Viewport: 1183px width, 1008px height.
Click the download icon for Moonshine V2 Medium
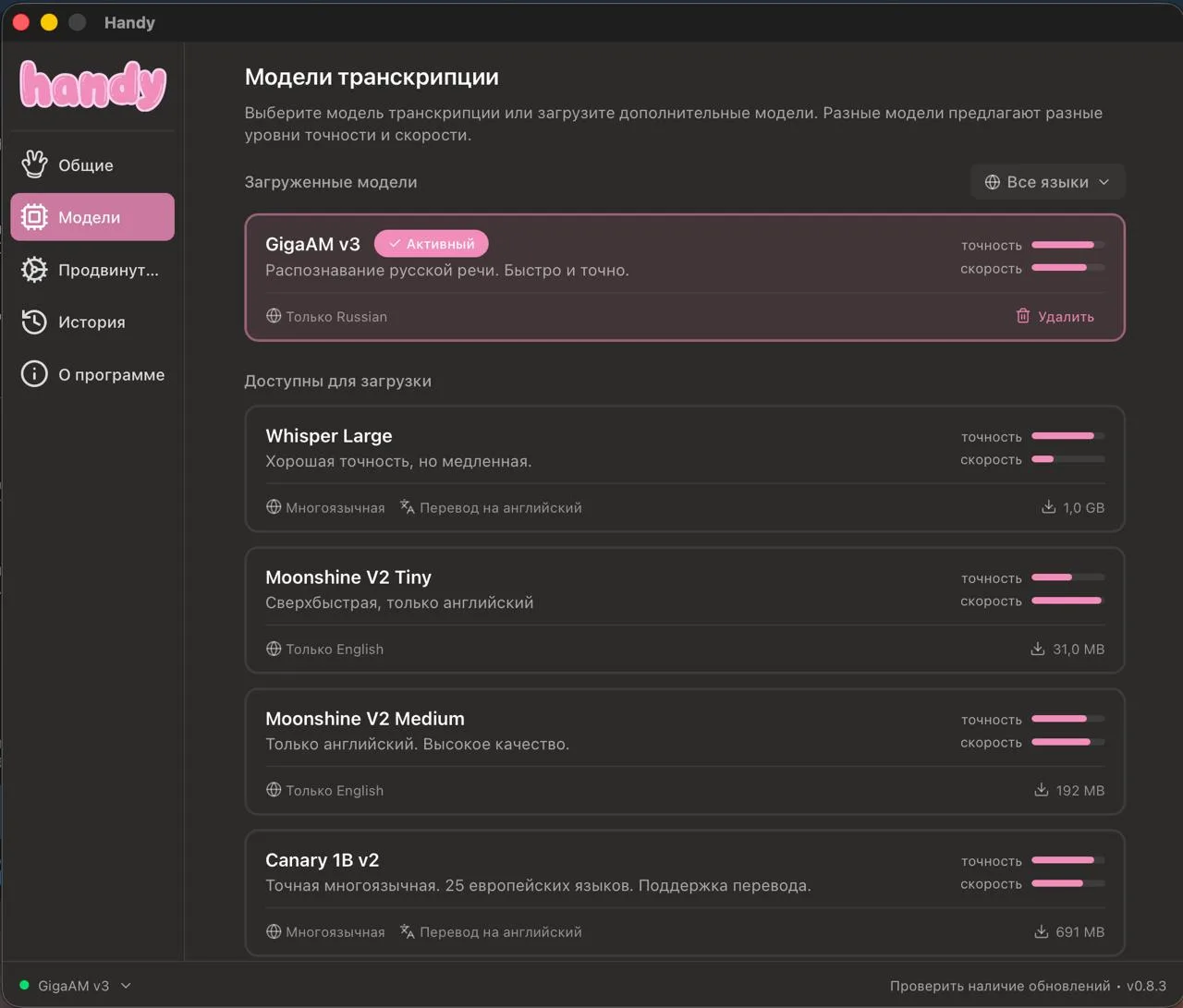(1042, 790)
